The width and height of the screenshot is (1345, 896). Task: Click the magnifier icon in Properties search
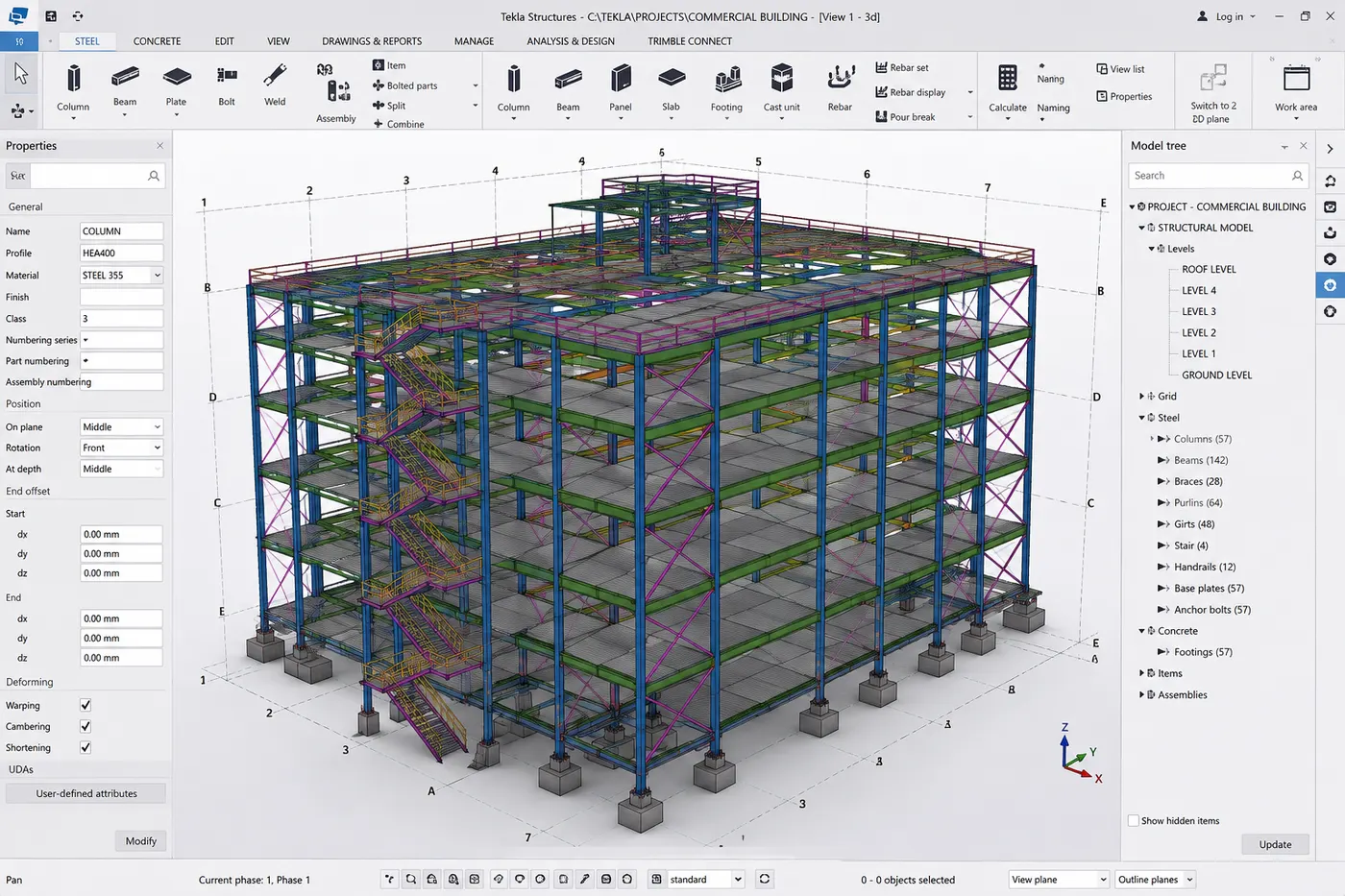coord(154,176)
